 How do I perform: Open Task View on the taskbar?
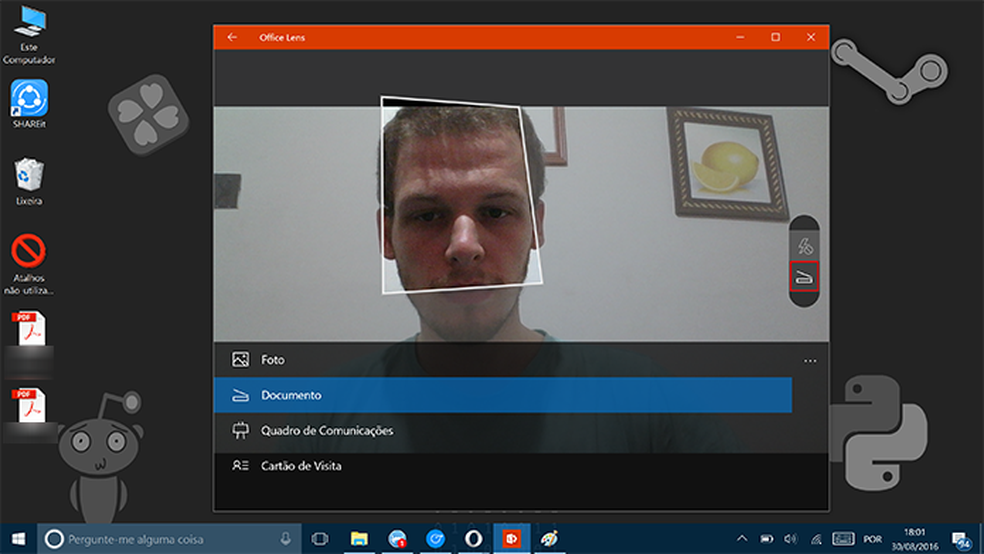coord(320,539)
